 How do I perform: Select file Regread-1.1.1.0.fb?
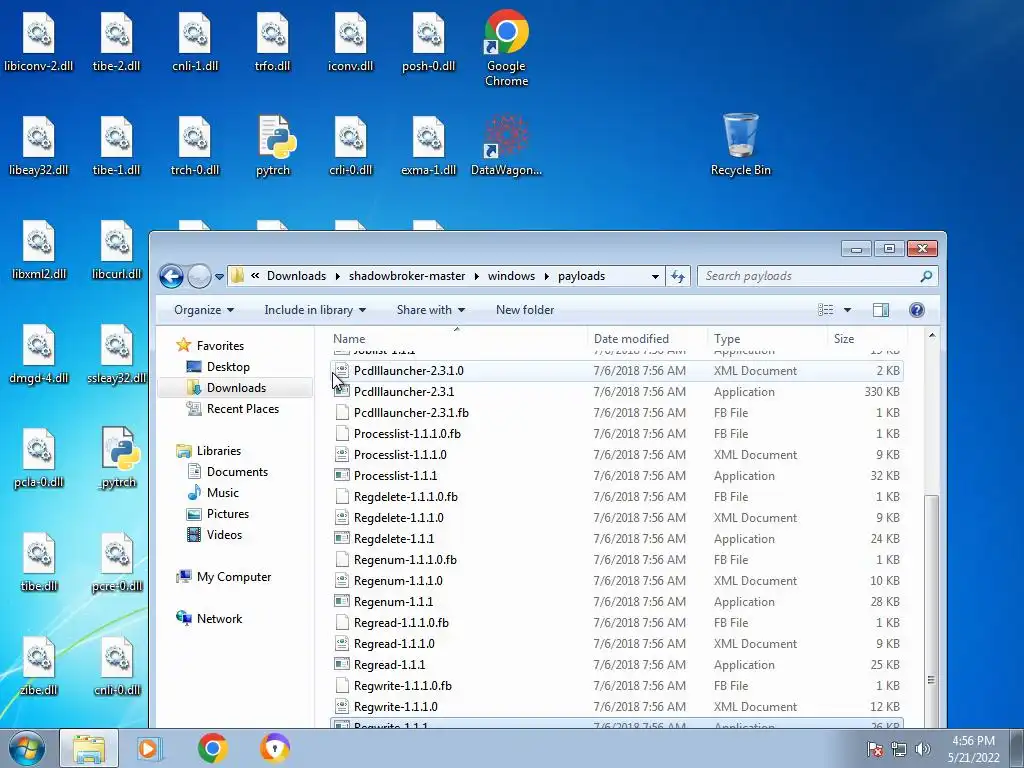coord(616,622)
